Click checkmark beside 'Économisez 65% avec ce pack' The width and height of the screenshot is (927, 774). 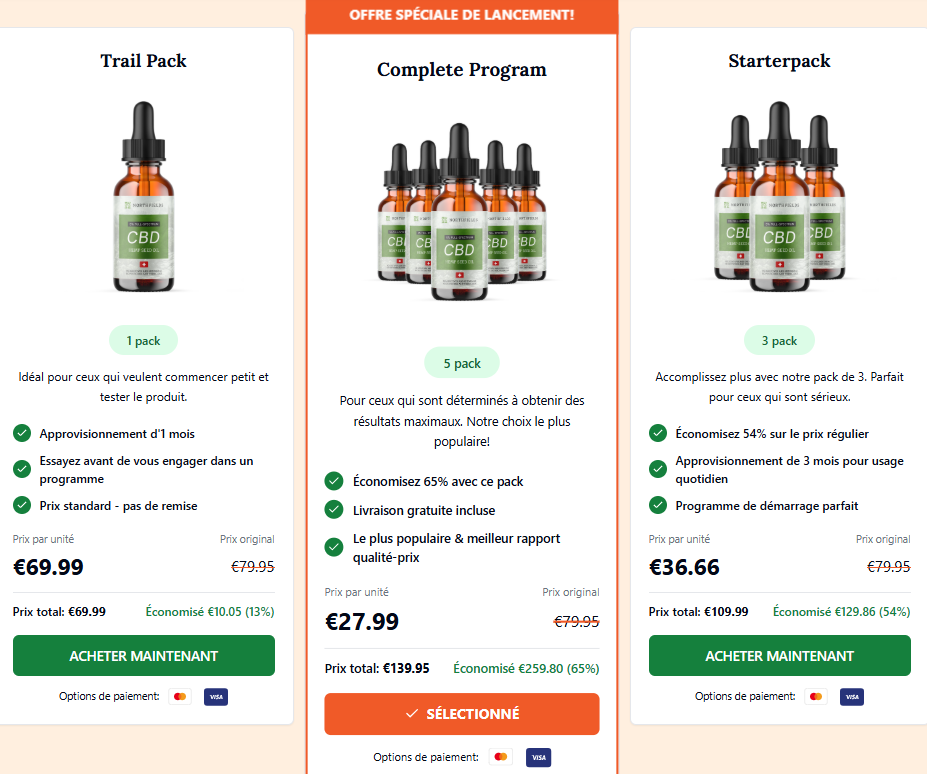334,481
